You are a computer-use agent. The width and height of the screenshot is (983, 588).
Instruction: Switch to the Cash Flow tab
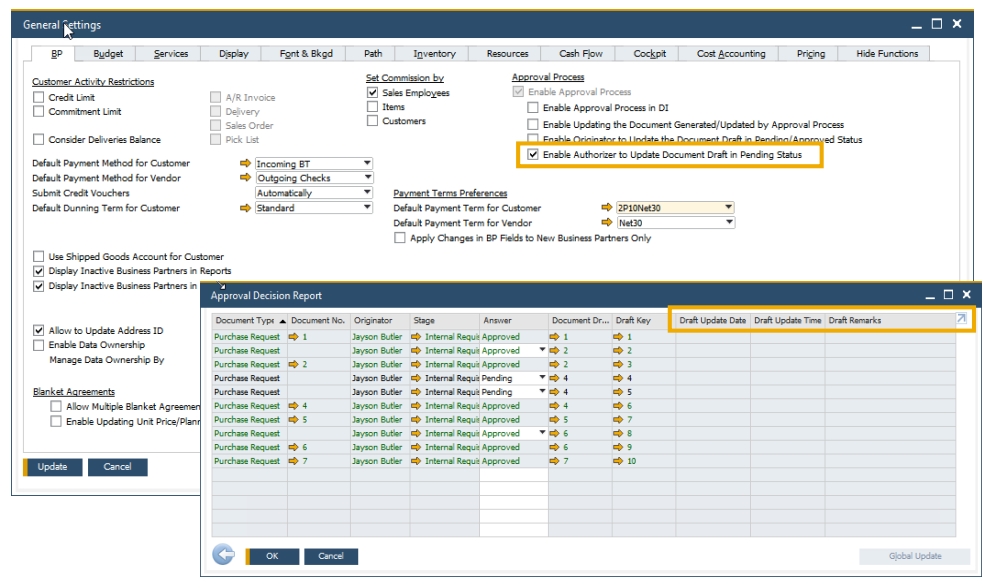pos(581,54)
